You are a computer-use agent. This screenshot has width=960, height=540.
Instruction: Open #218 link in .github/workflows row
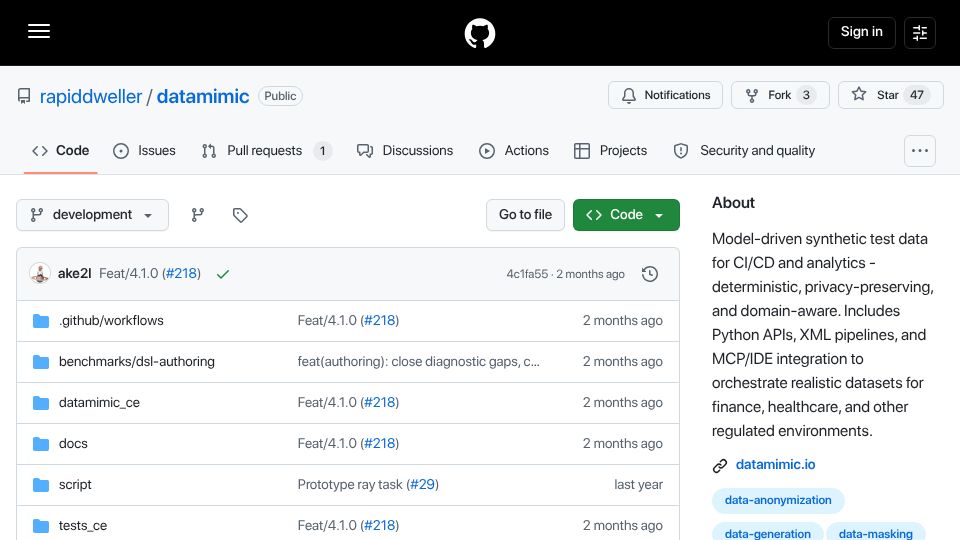pyautogui.click(x=380, y=321)
